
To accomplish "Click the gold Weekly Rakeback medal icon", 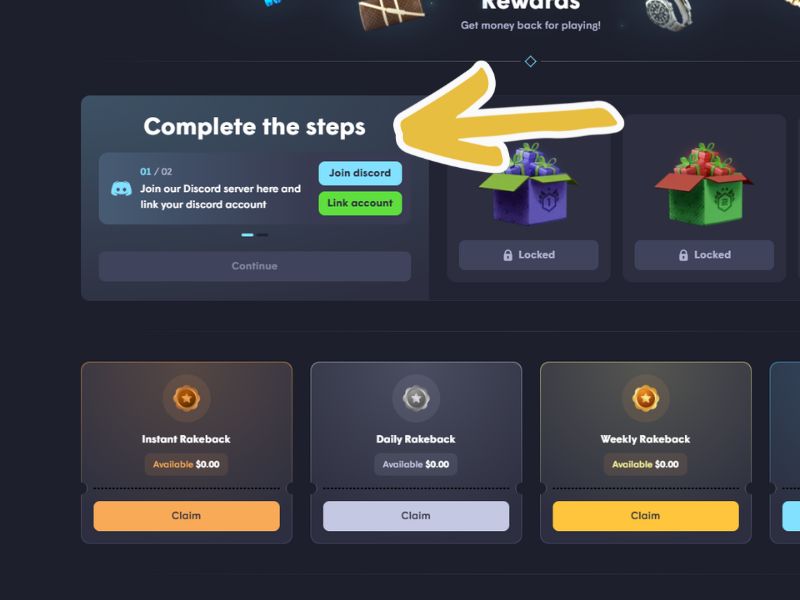I will pyautogui.click(x=646, y=398).
